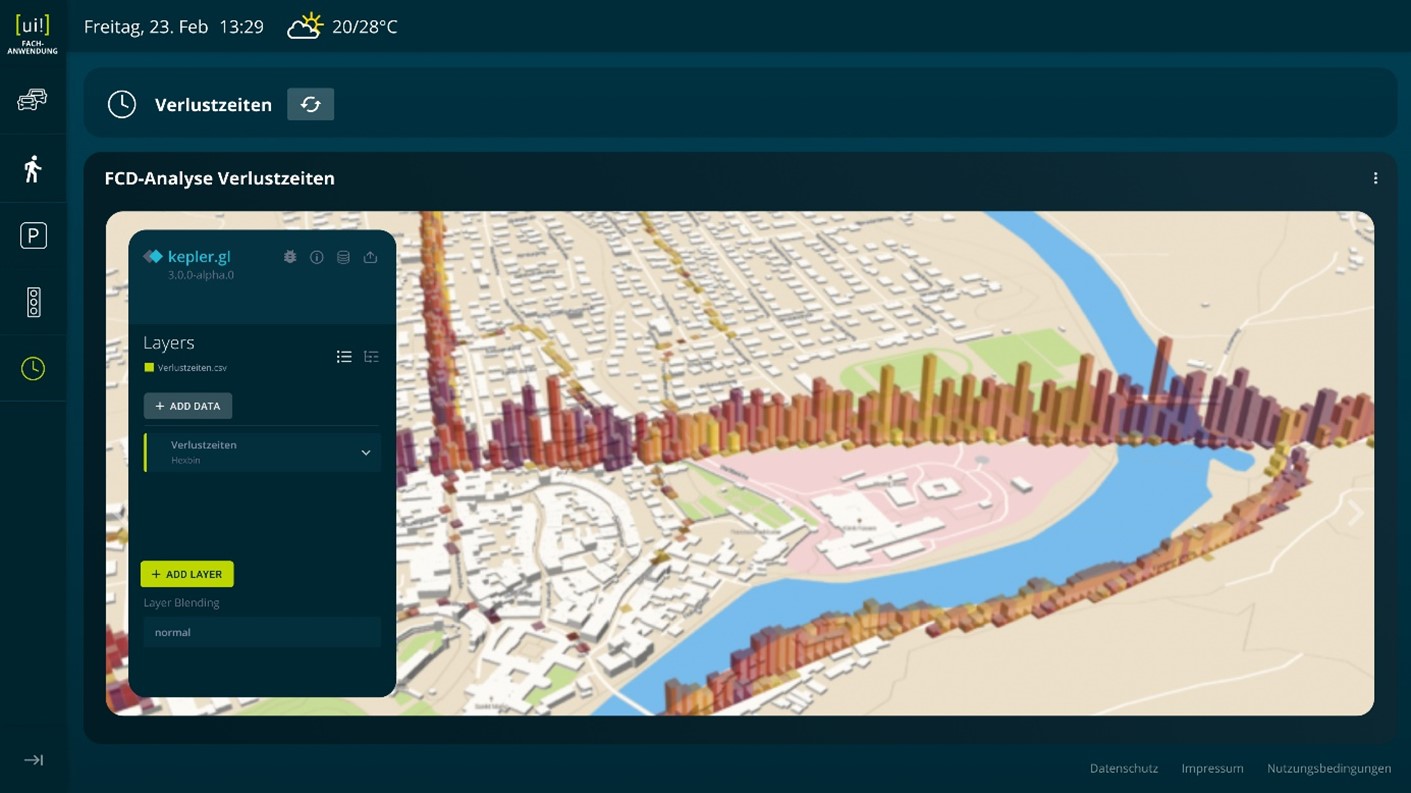Click the Verlustzeiten.csv dataset color swatch
The height and width of the screenshot is (793, 1411).
(149, 368)
